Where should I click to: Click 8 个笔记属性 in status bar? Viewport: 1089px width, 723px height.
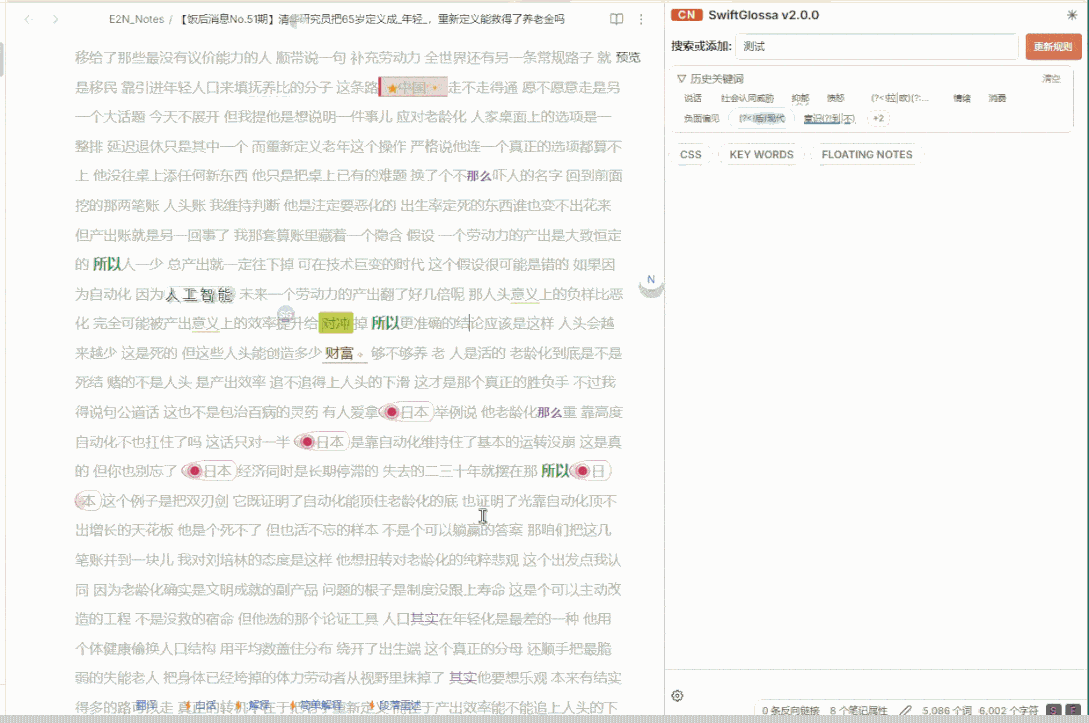coord(858,710)
